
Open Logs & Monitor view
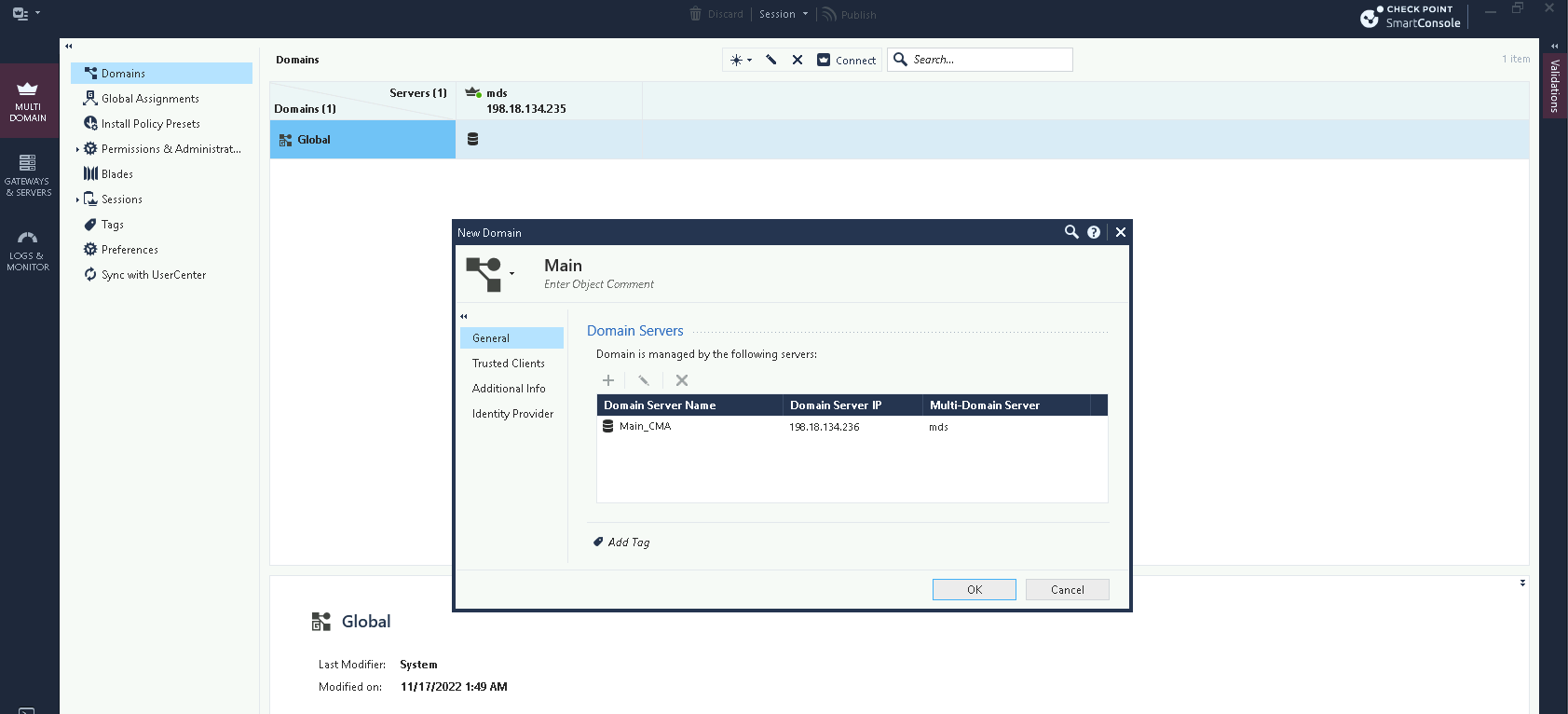point(28,251)
